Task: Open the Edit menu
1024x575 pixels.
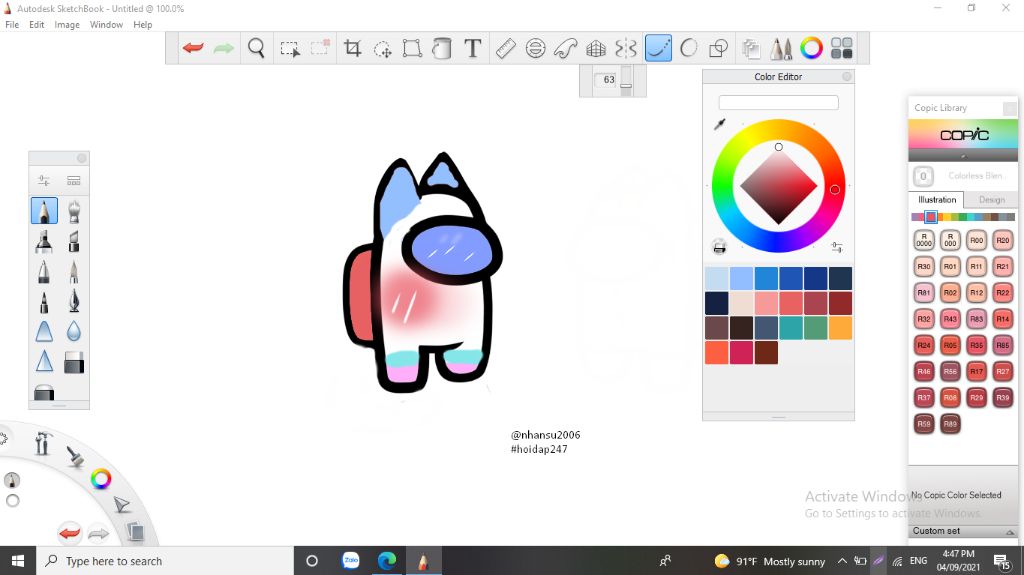Action: [x=37, y=25]
